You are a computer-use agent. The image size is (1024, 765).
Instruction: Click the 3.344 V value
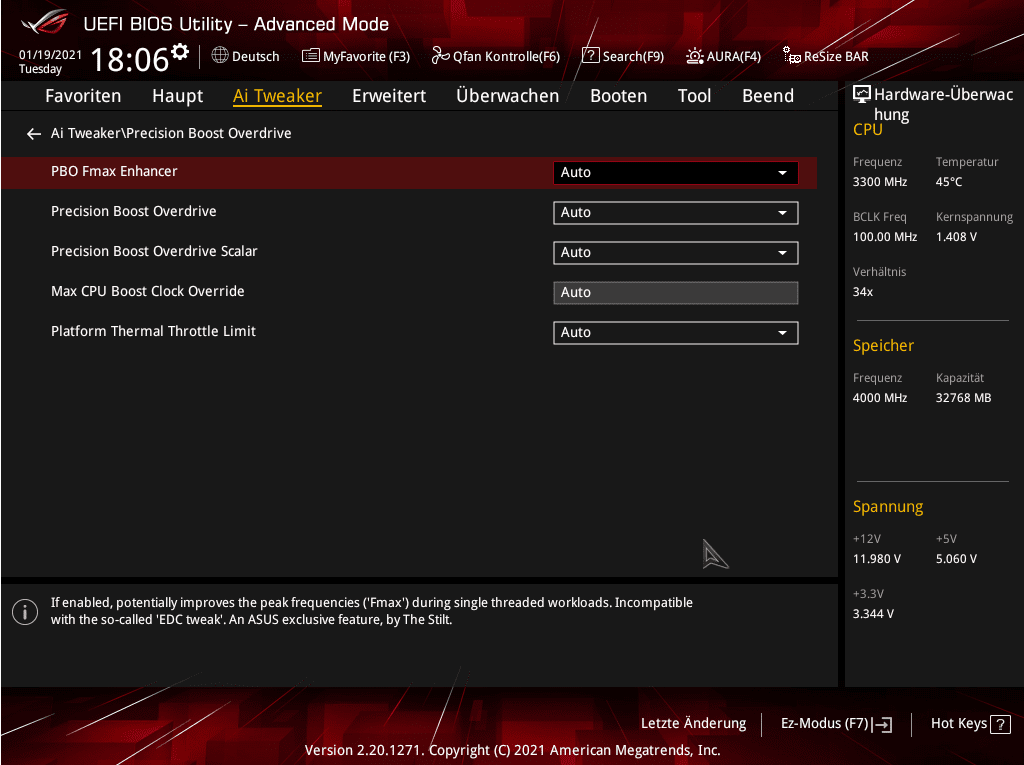(873, 613)
